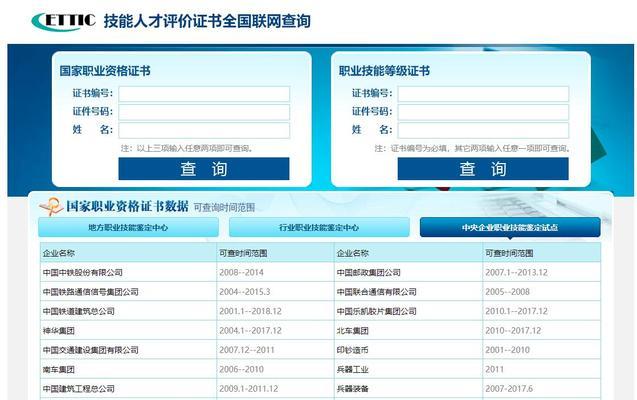This screenshot has height=400, width=637.
Task: Click row 中国铁路通信信号集团公司
Action: pyautogui.click(x=91, y=292)
